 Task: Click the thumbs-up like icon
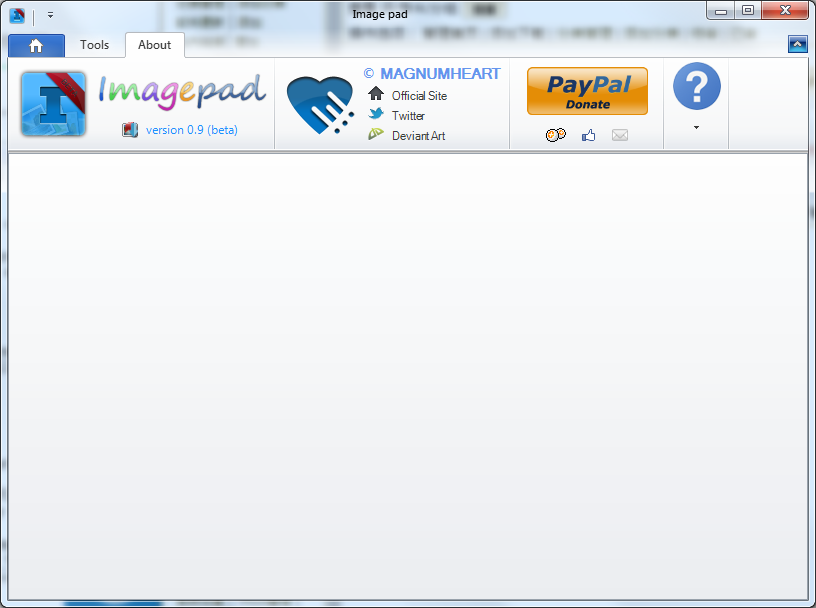[589, 135]
